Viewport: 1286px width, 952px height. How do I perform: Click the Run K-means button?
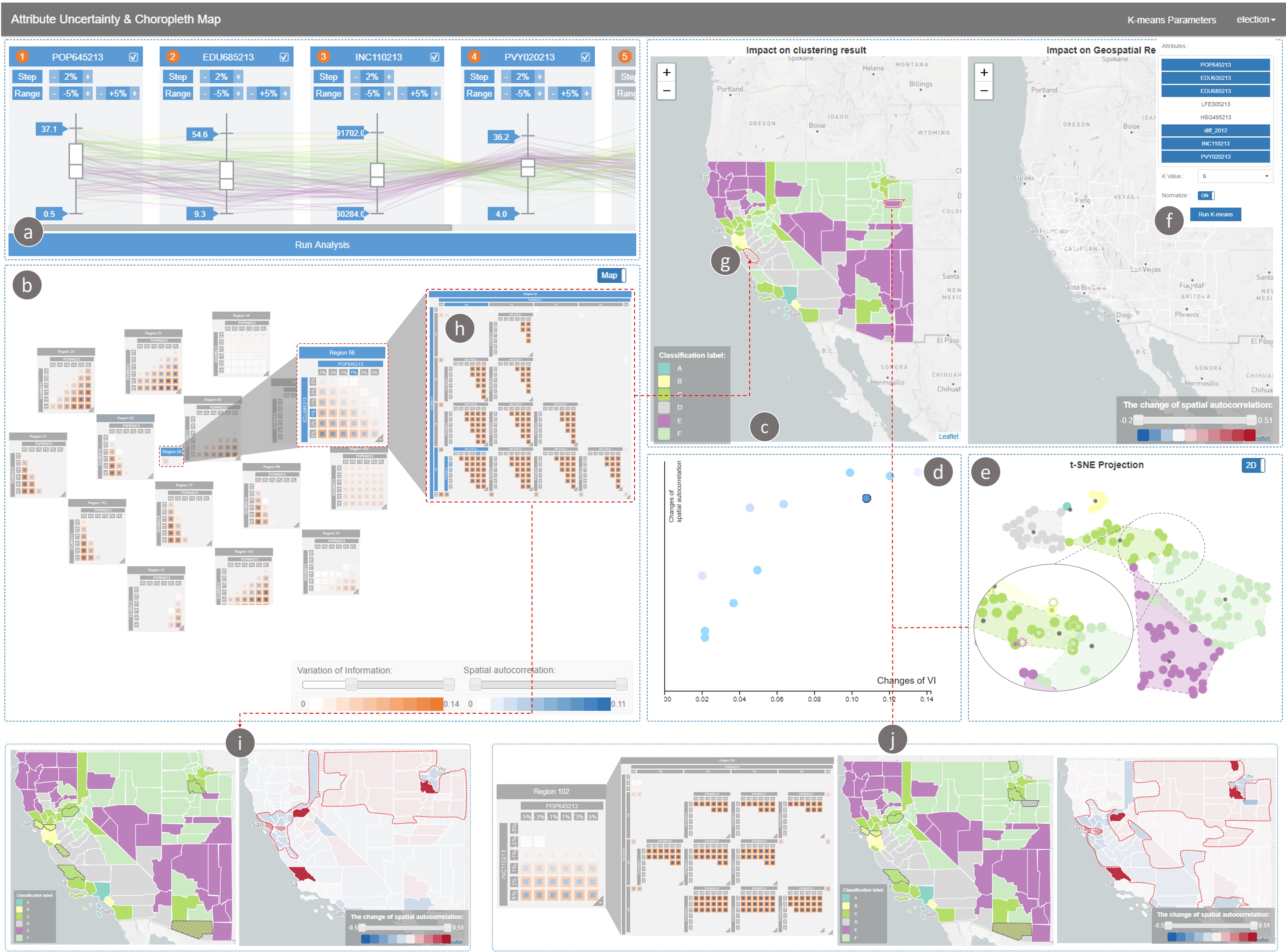point(1215,214)
